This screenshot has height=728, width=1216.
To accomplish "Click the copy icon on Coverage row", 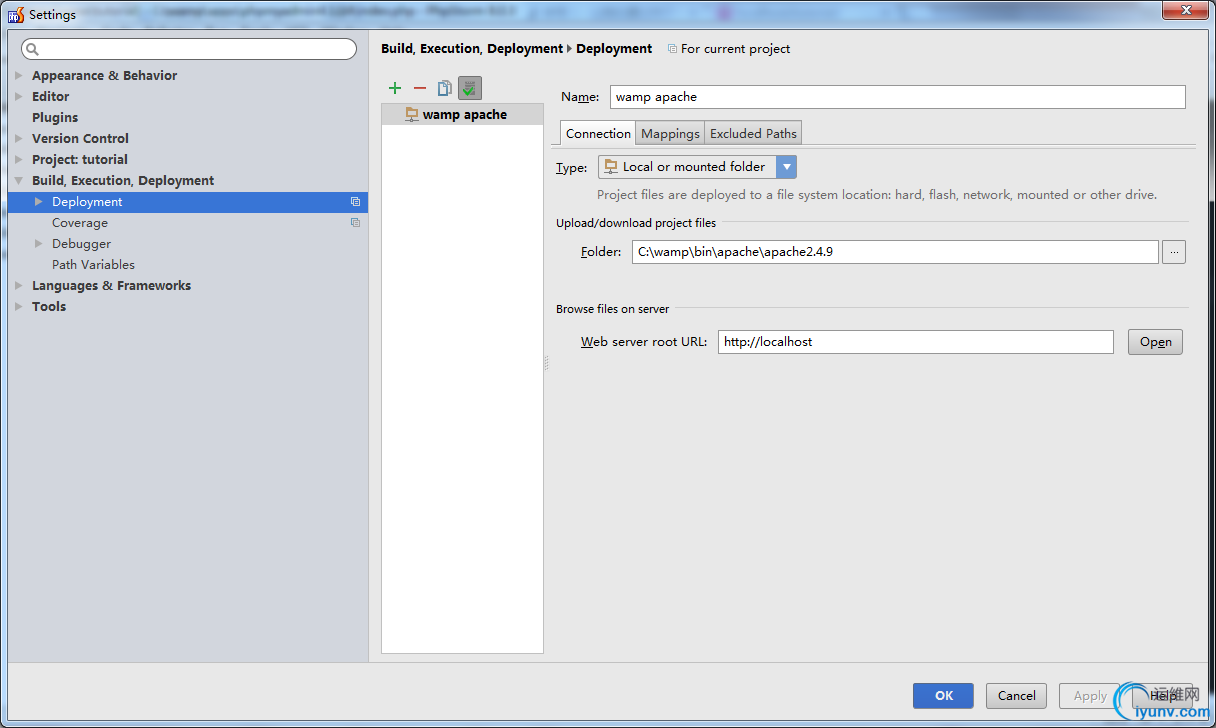I will [x=355, y=223].
